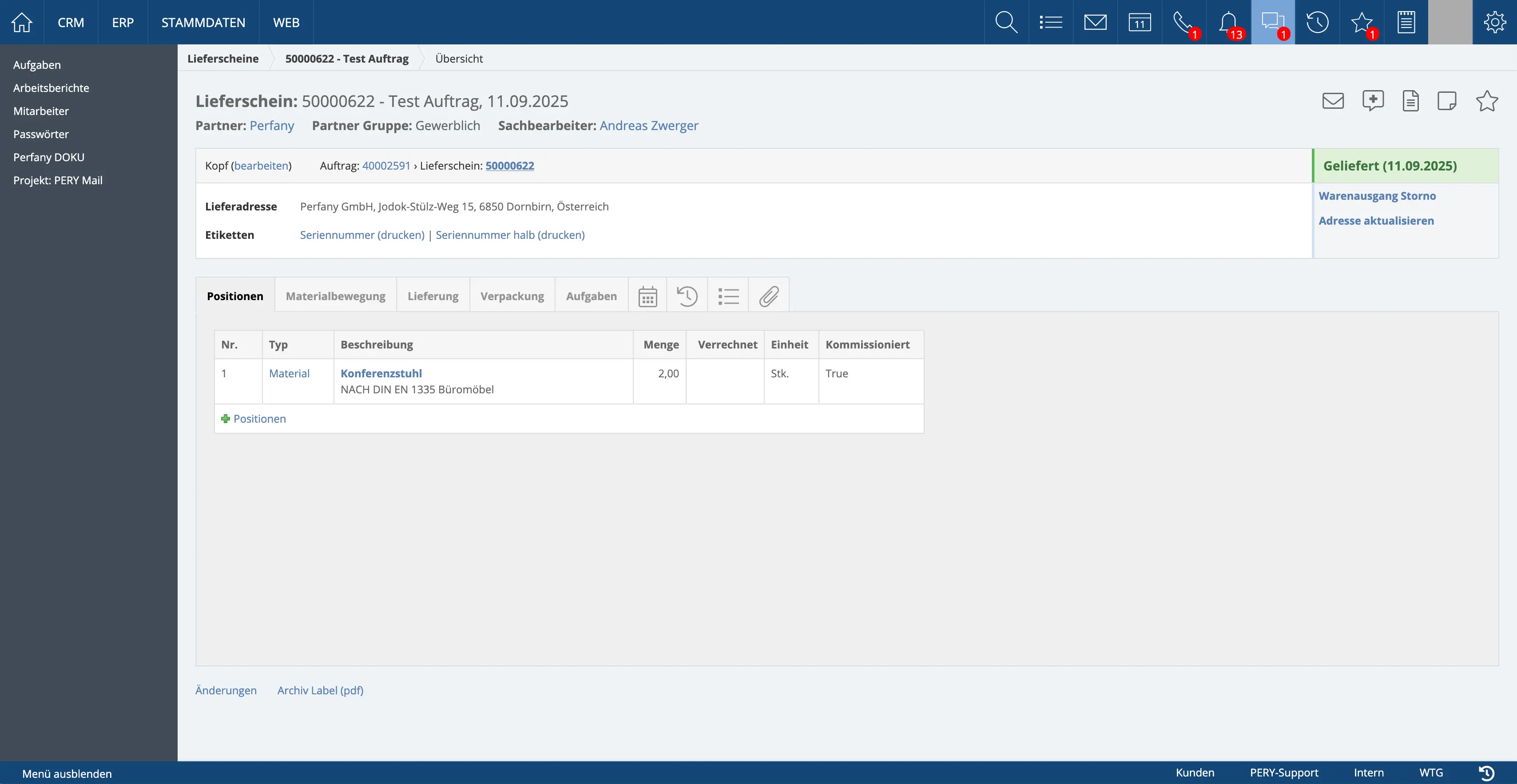The height and width of the screenshot is (784, 1517).
Task: Open the STAMMDATEN menu
Action: [x=203, y=22]
